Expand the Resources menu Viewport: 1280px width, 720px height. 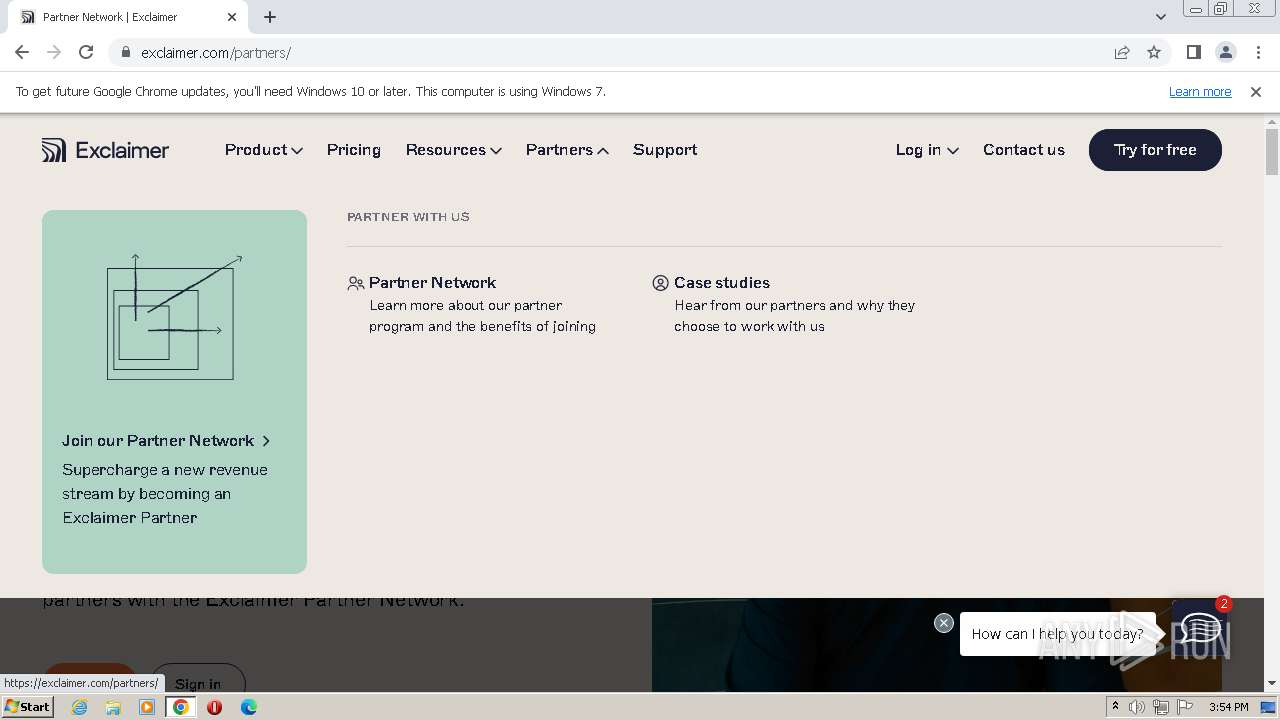coord(453,150)
